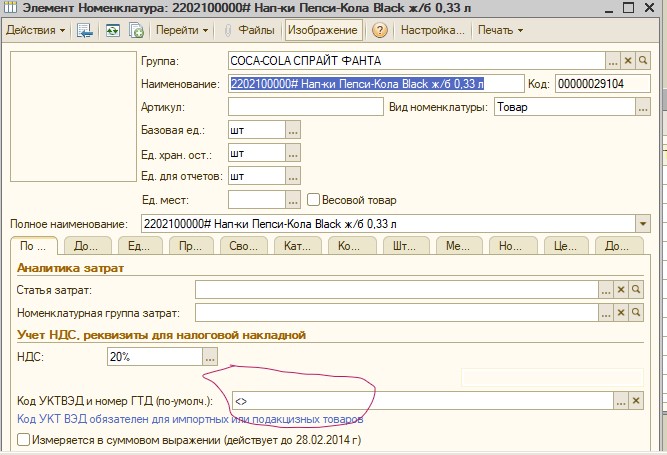Expand the Полное наименование dropdown
Screen dimensions: 667x455
click(643, 224)
